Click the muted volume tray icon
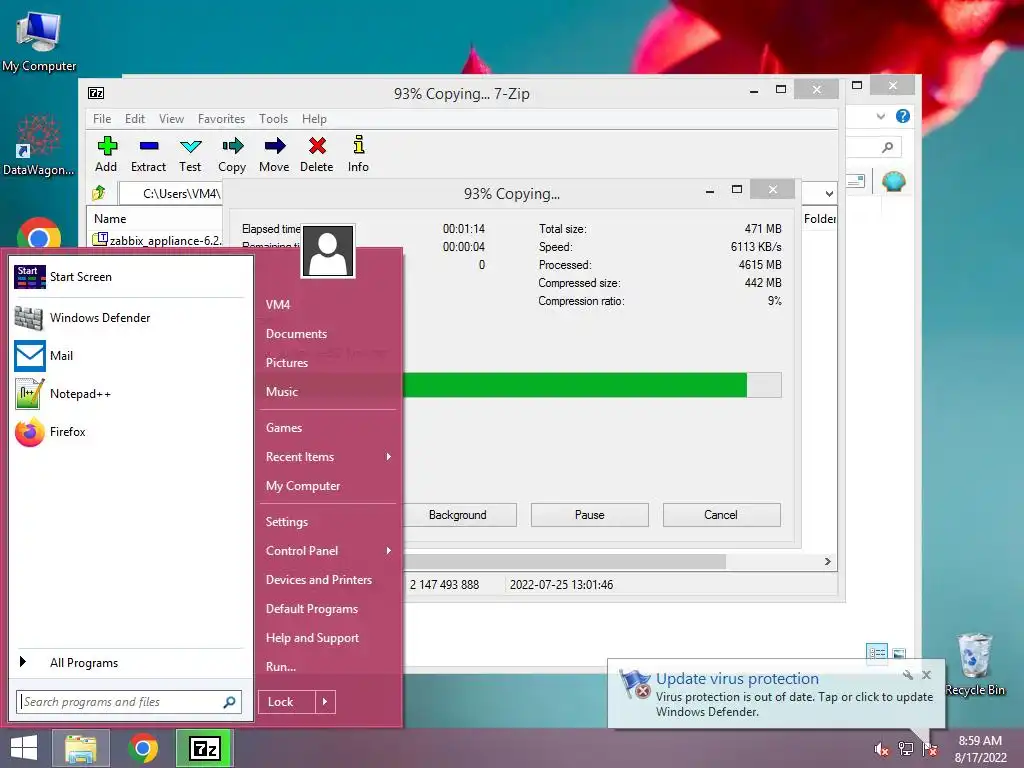The height and width of the screenshot is (768, 1024). [881, 749]
